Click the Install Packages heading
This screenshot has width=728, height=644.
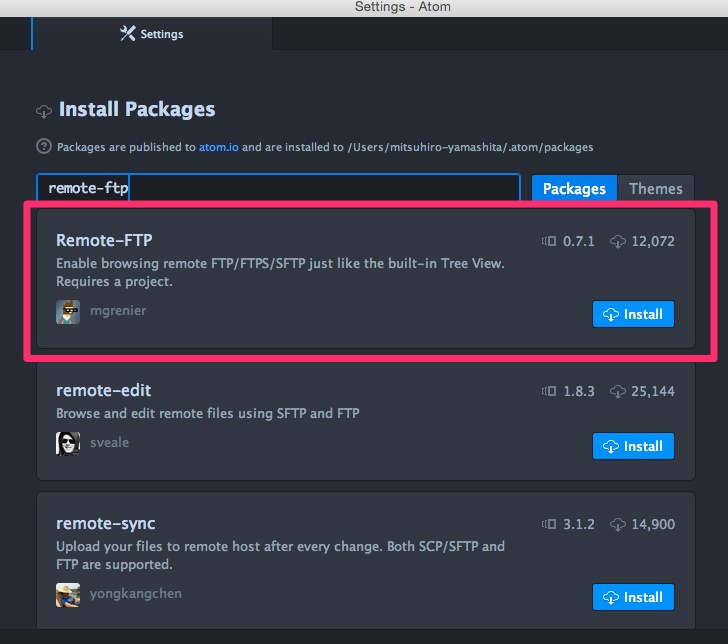tap(137, 110)
